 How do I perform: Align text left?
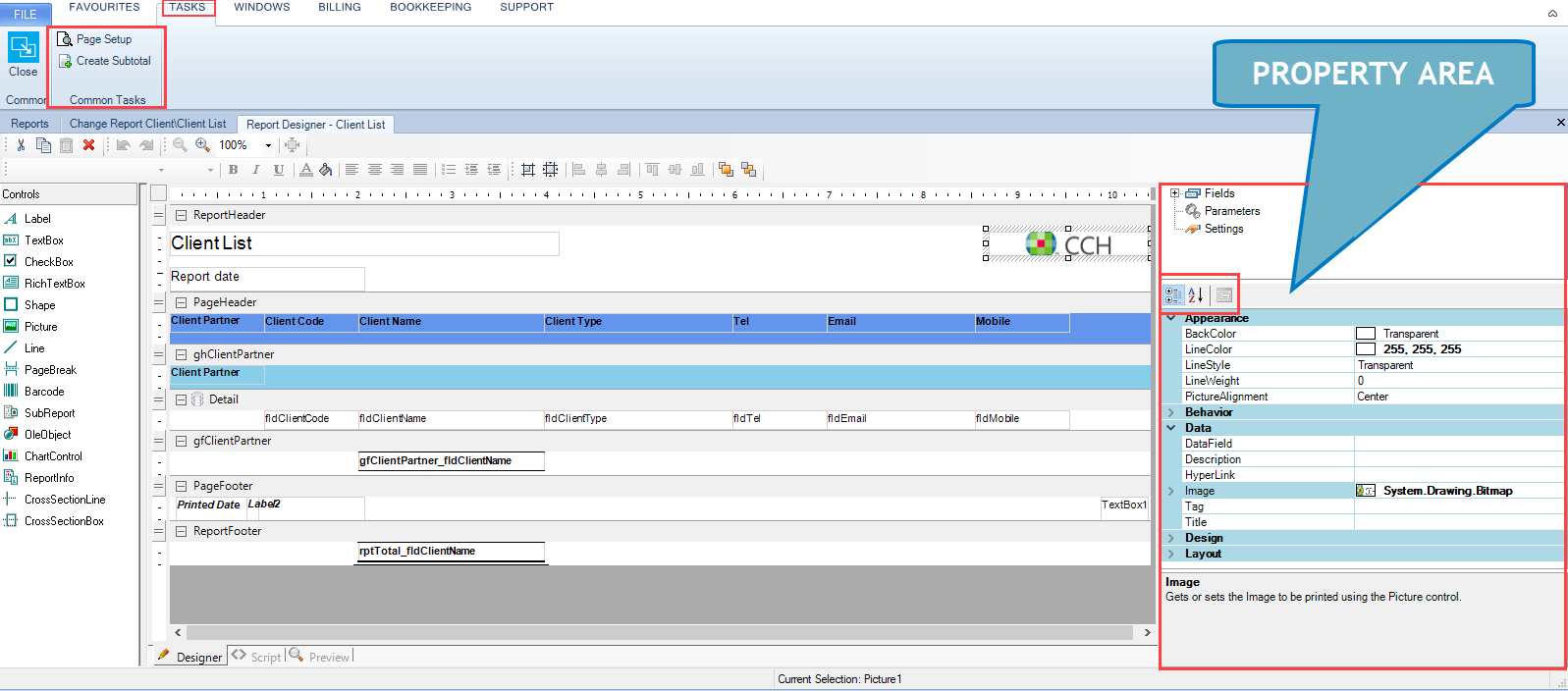pyautogui.click(x=351, y=170)
